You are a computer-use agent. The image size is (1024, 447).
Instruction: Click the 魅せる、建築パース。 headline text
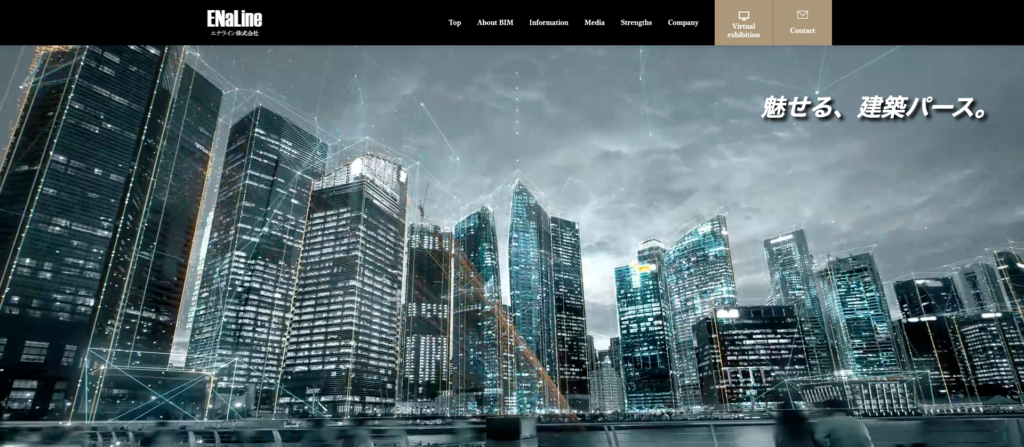[x=874, y=108]
